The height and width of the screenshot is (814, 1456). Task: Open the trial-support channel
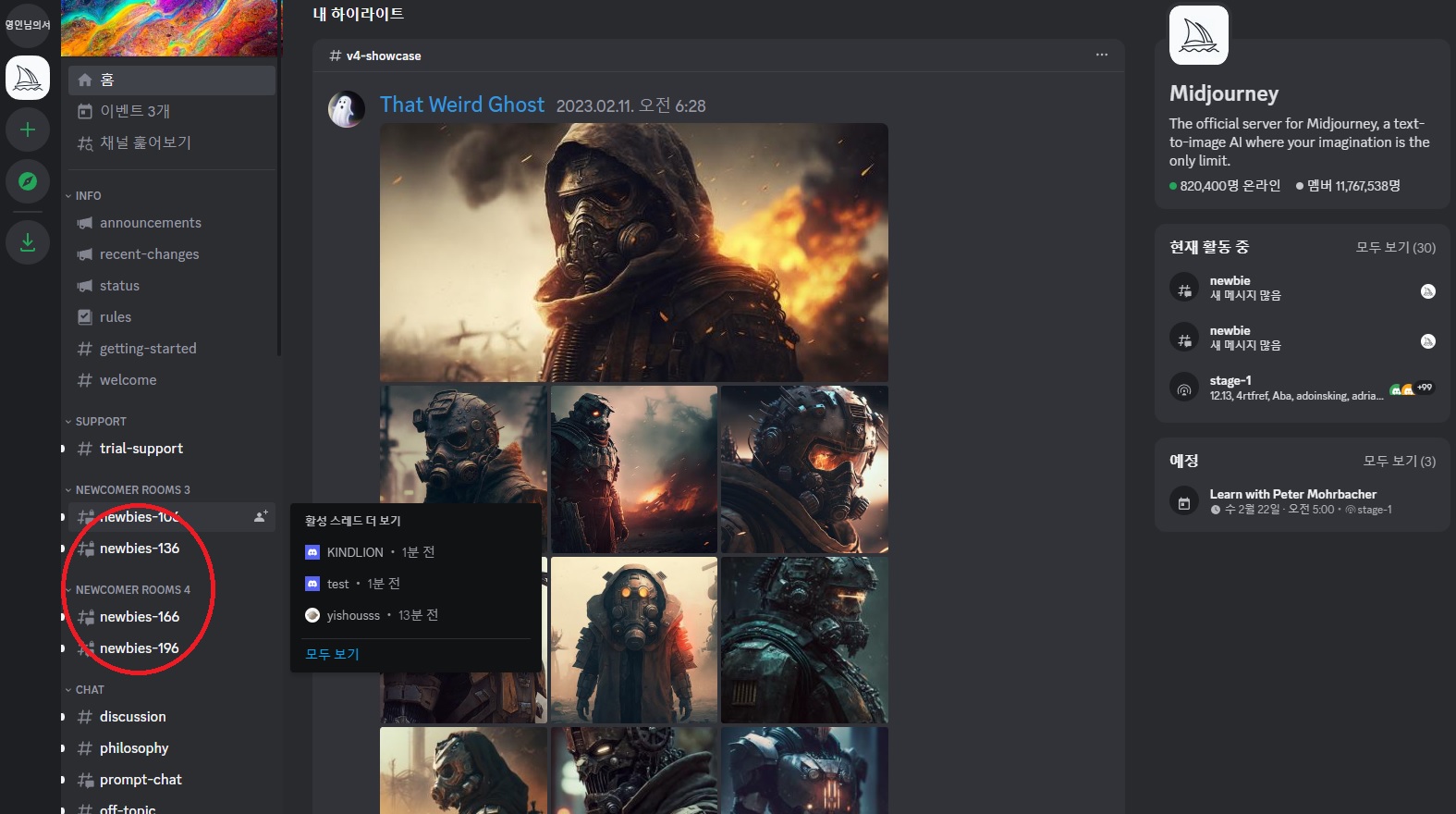[172, 449]
